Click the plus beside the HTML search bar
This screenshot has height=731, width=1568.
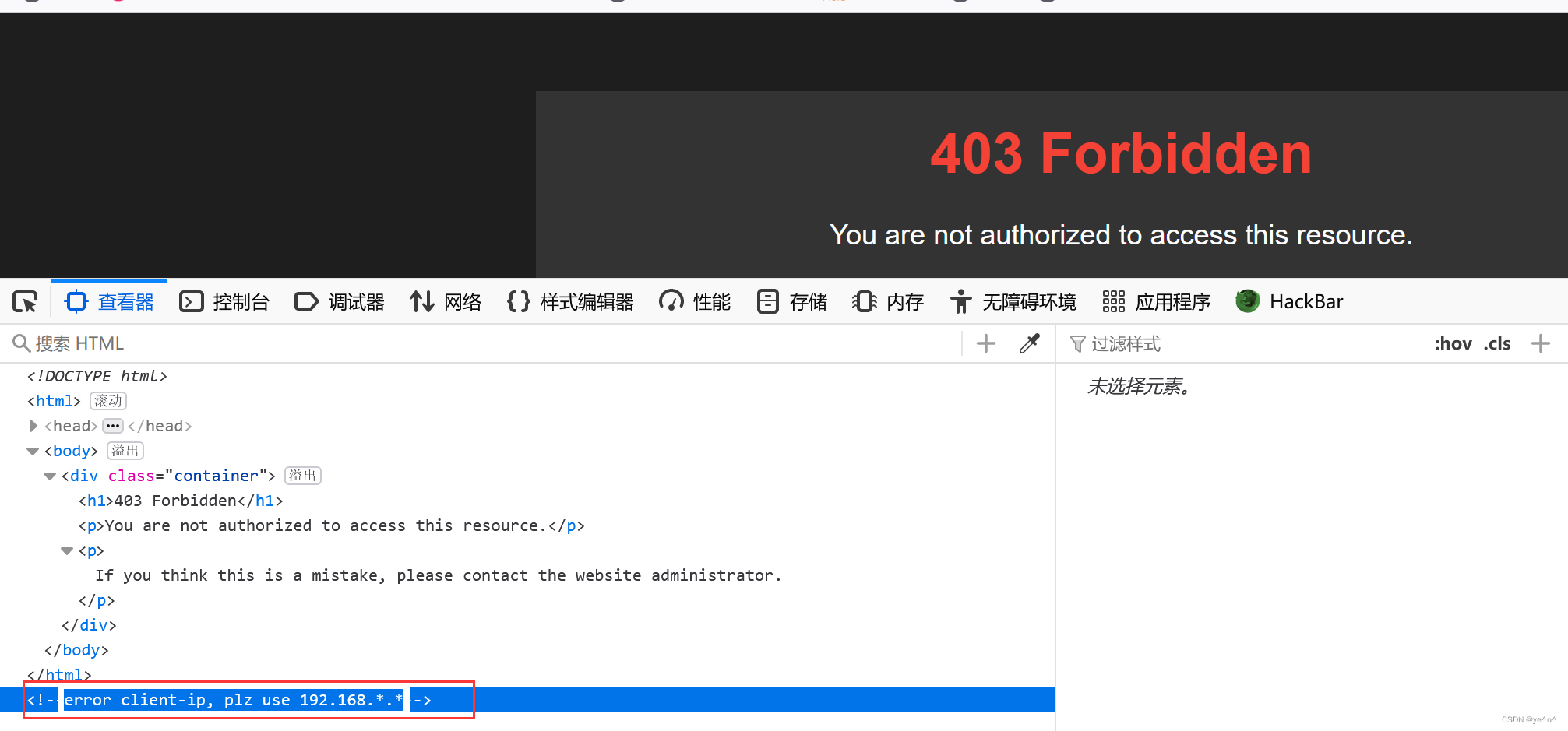[985, 343]
